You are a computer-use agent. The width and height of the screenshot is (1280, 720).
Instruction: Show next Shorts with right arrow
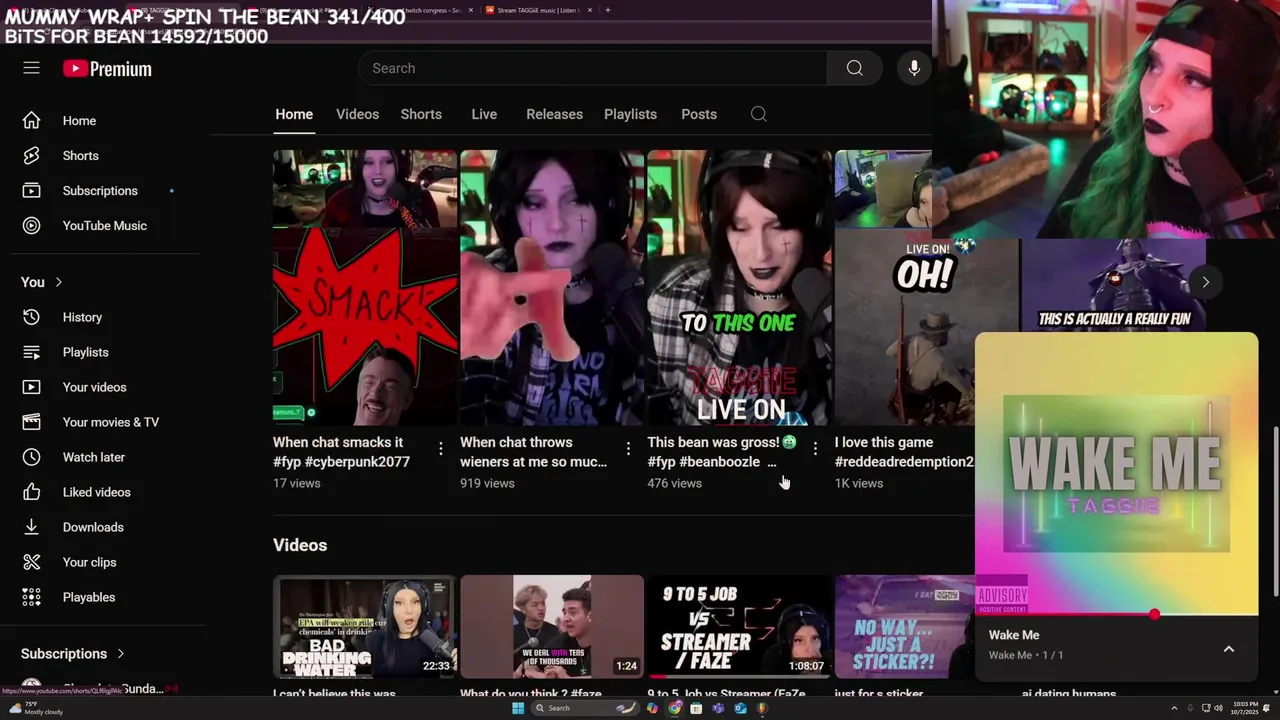point(1206,282)
